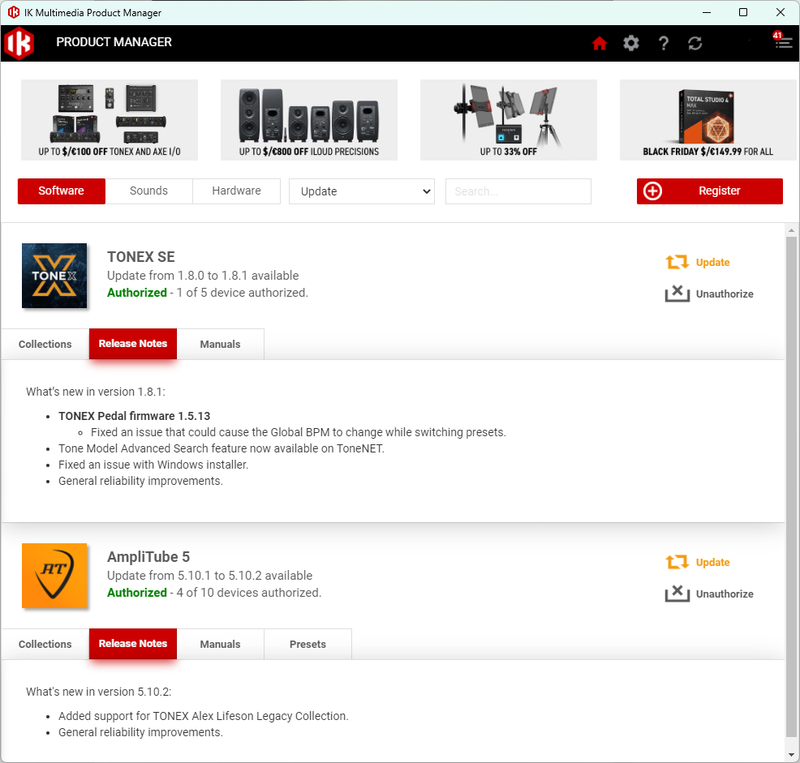Click 'What's new in version 1.8.1' heading
800x763 pixels.
[95, 392]
